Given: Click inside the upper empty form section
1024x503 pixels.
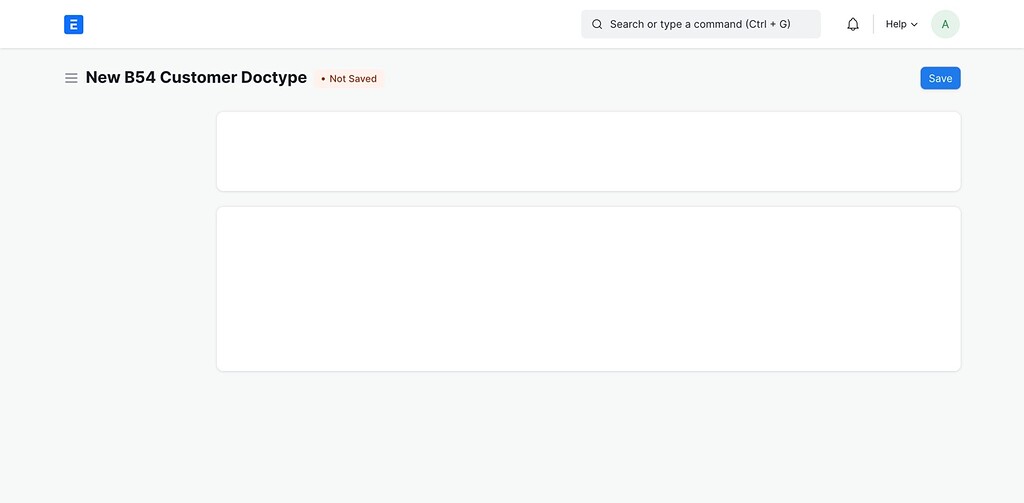Looking at the screenshot, I should (x=588, y=152).
